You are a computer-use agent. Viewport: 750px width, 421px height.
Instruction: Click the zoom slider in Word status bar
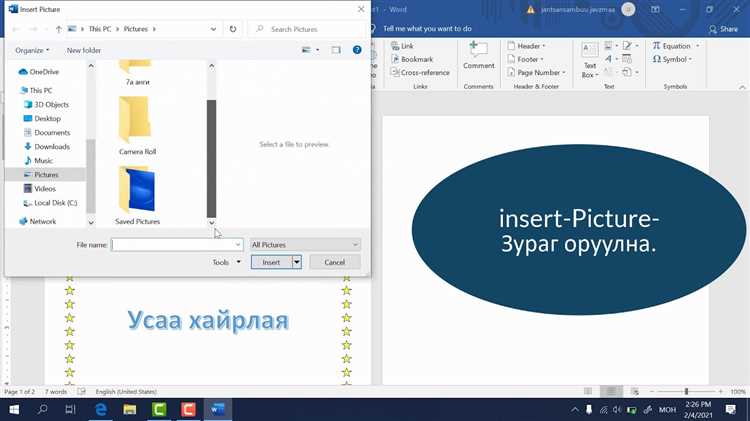tap(686, 391)
